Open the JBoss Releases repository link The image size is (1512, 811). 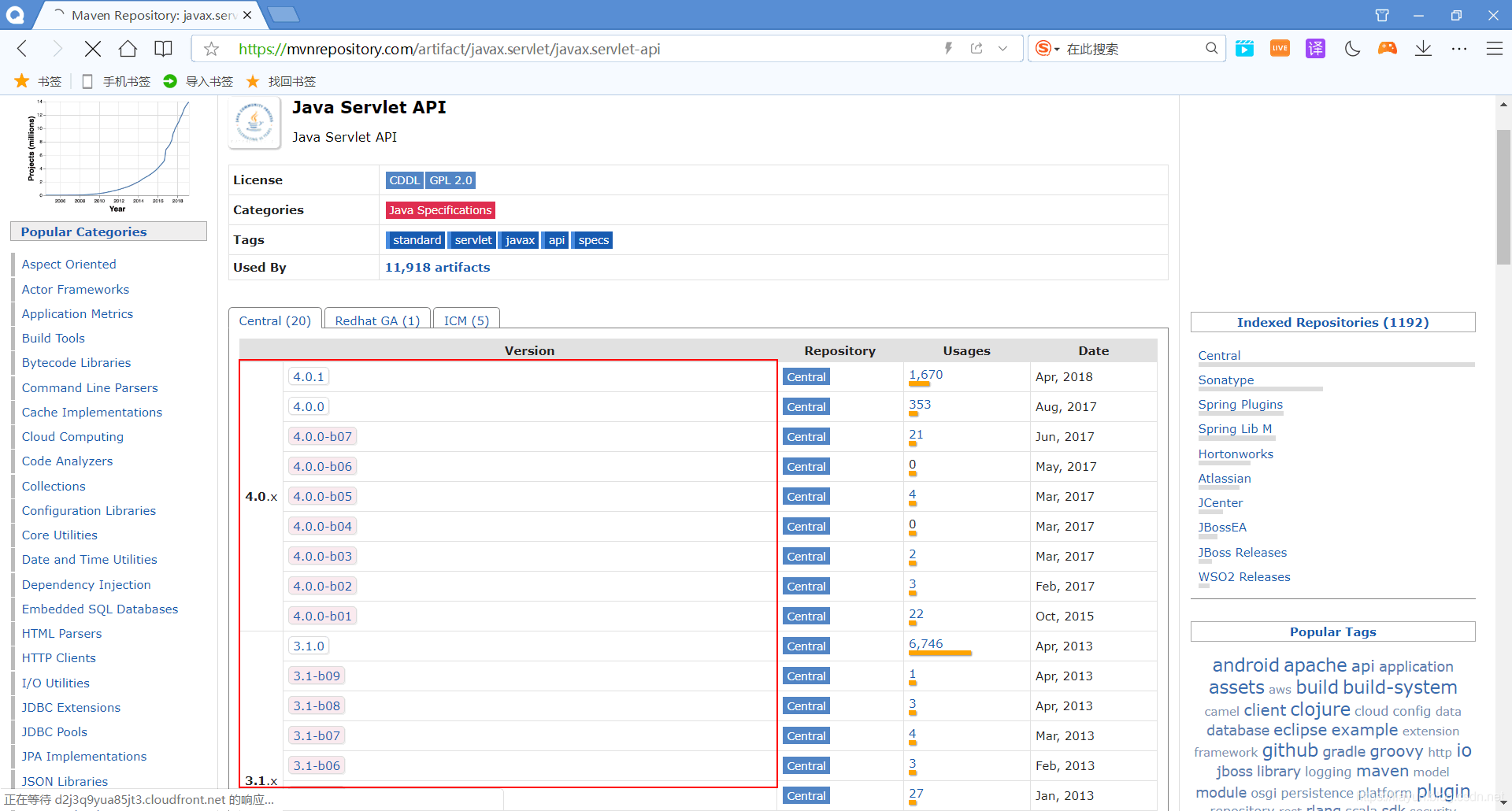pos(1242,553)
